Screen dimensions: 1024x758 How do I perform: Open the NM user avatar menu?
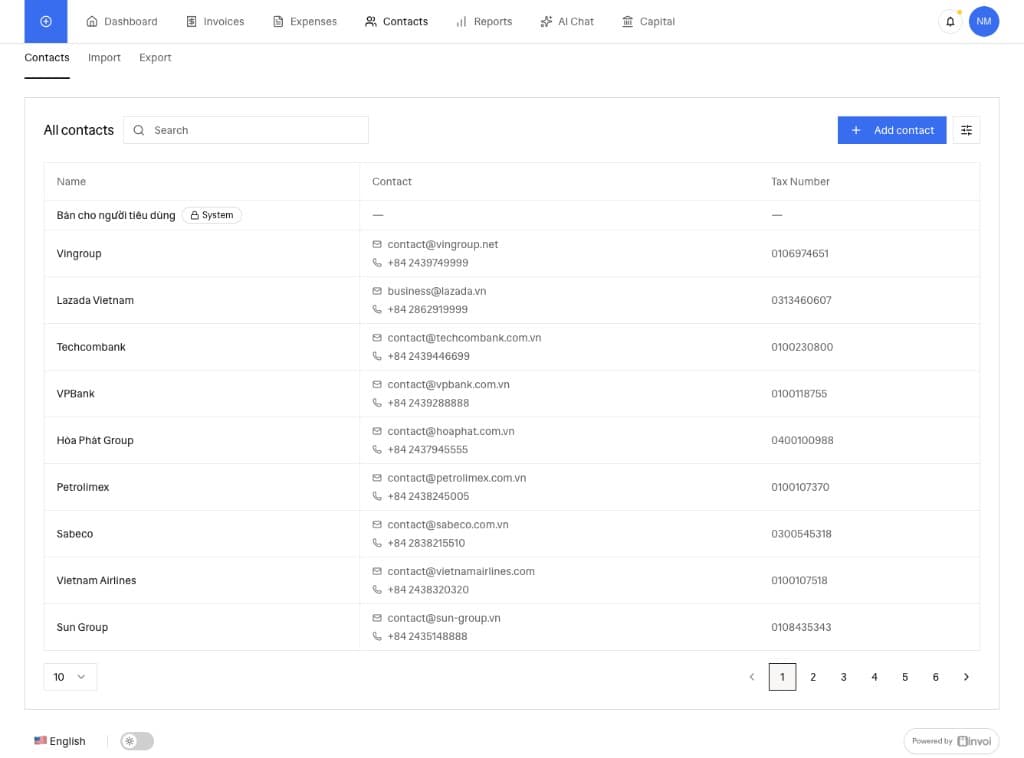point(984,22)
